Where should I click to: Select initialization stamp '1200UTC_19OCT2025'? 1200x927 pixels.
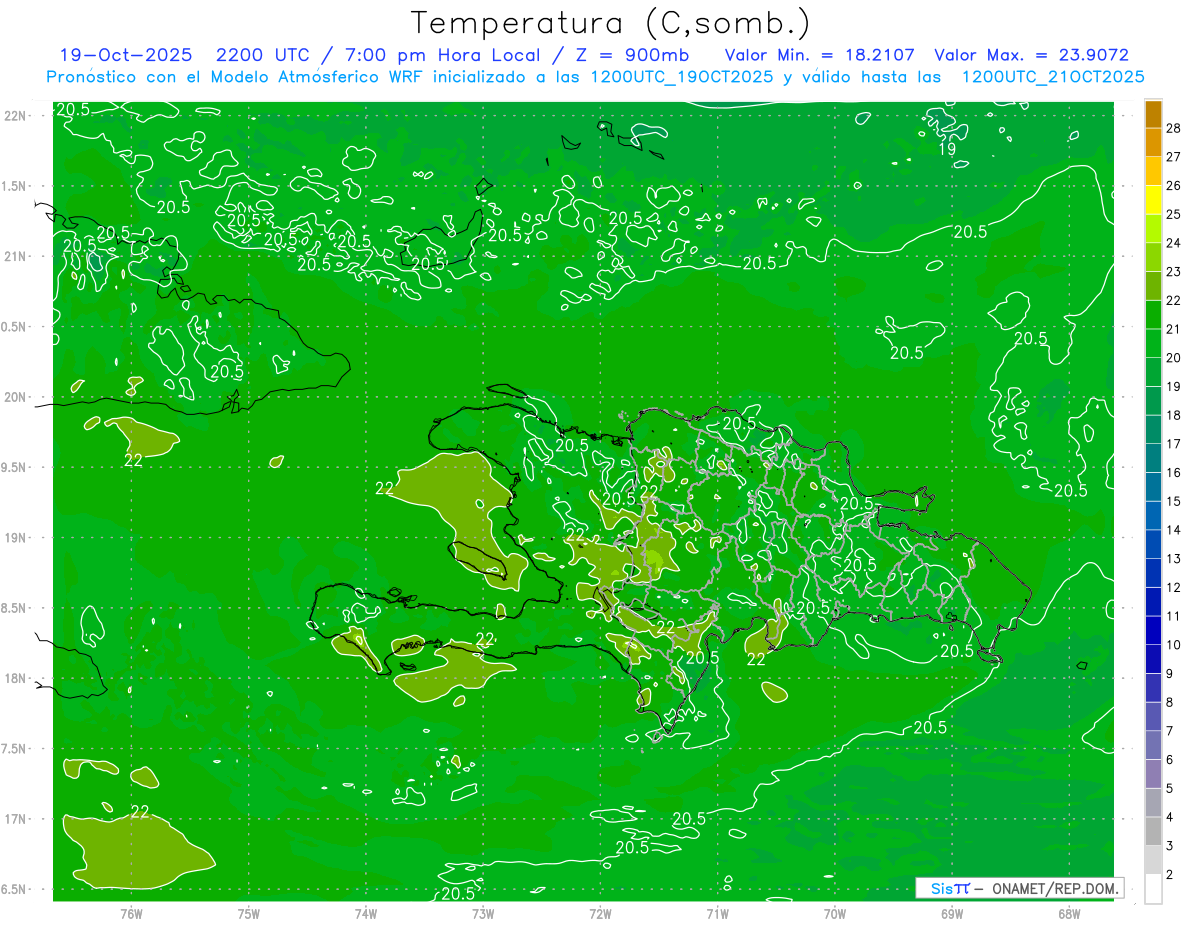(x=681, y=77)
